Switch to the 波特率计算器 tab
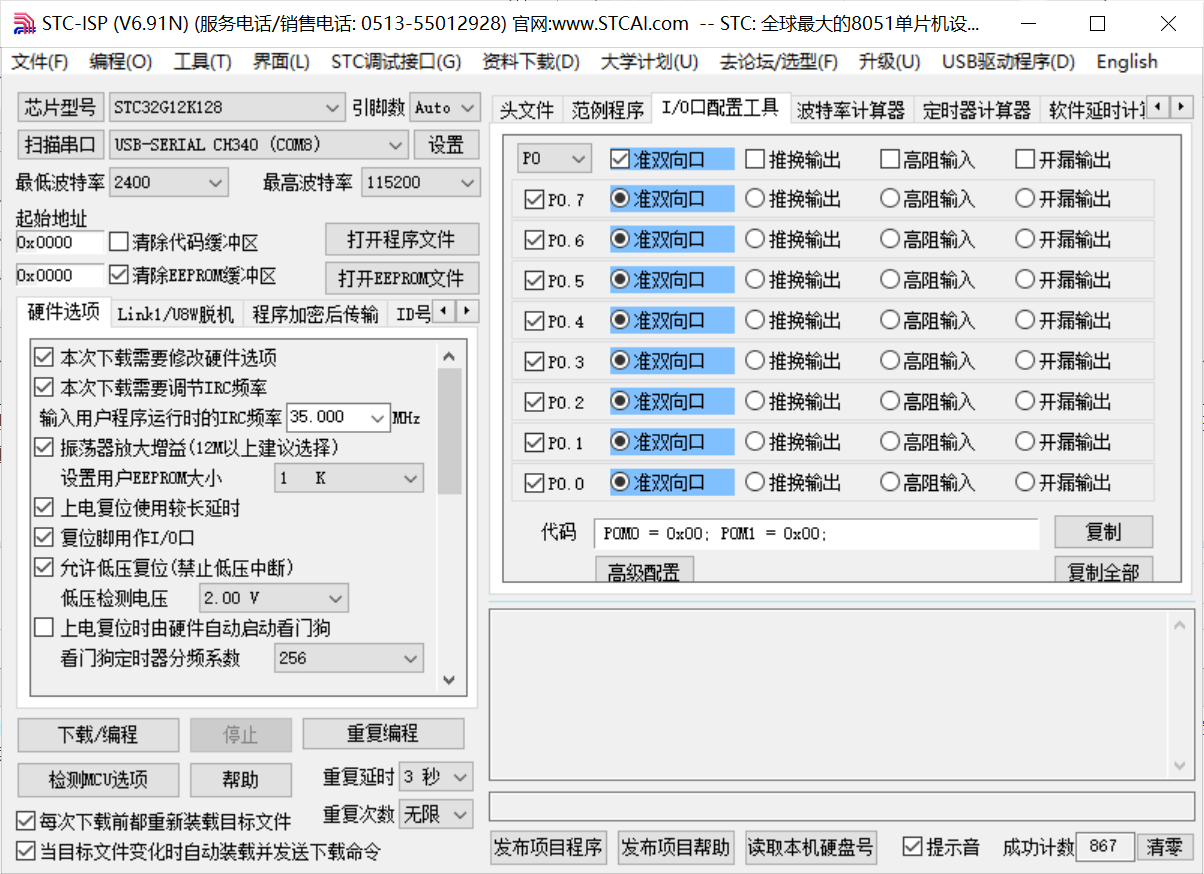Viewport: 1204px width, 874px height. tap(851, 110)
